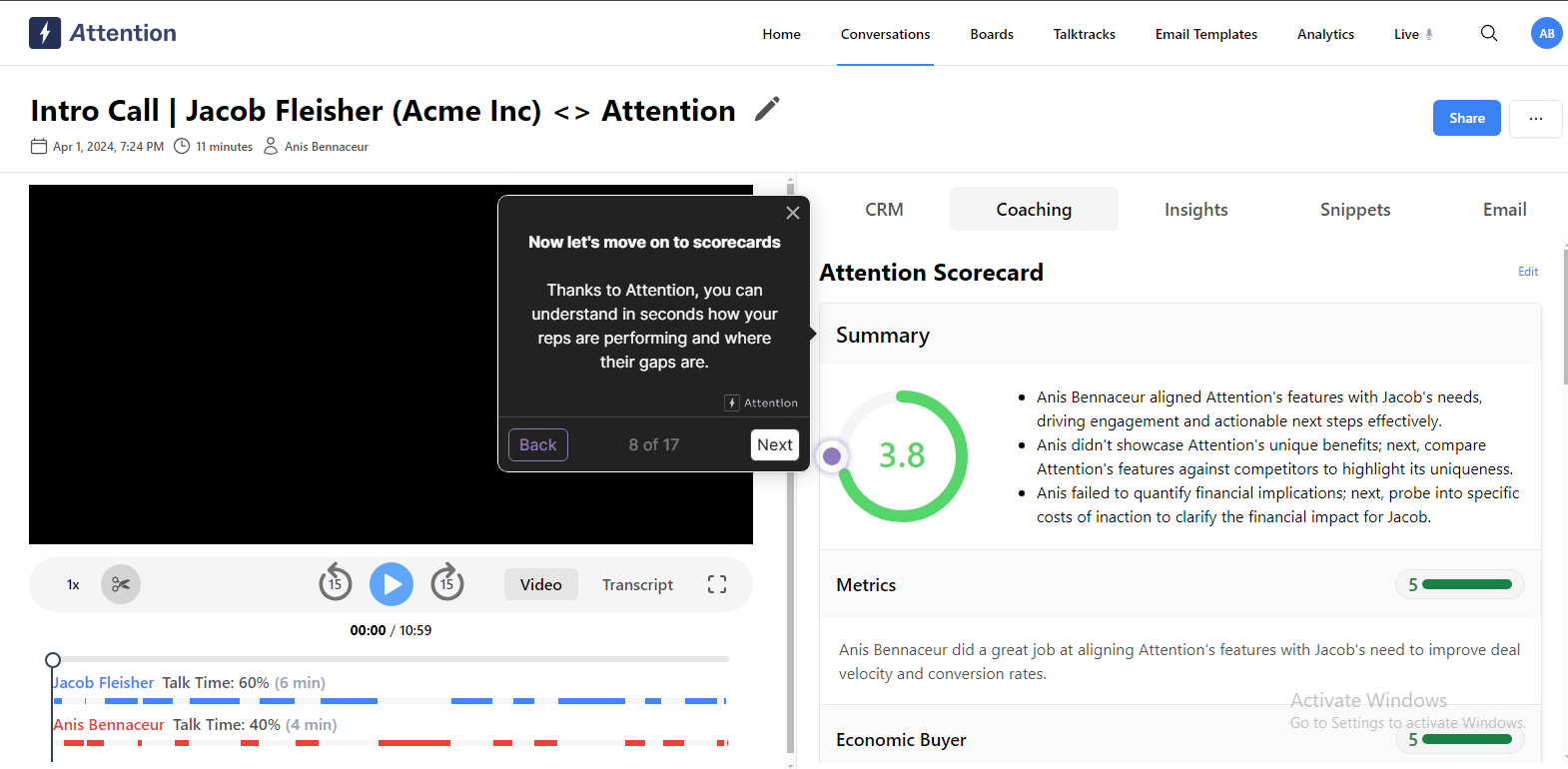Click Next in the tour popup
1568x769 pixels.
pyautogui.click(x=775, y=444)
